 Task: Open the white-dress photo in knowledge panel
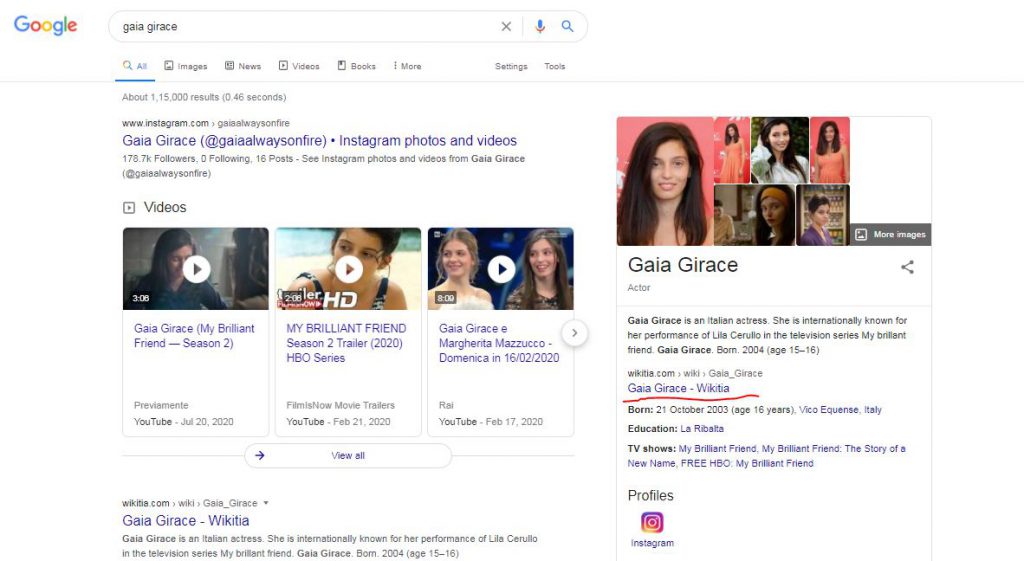[x=780, y=150]
